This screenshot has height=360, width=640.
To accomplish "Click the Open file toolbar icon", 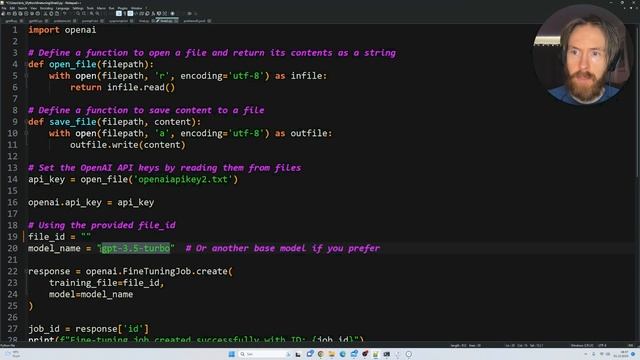I will click(x=9, y=13).
